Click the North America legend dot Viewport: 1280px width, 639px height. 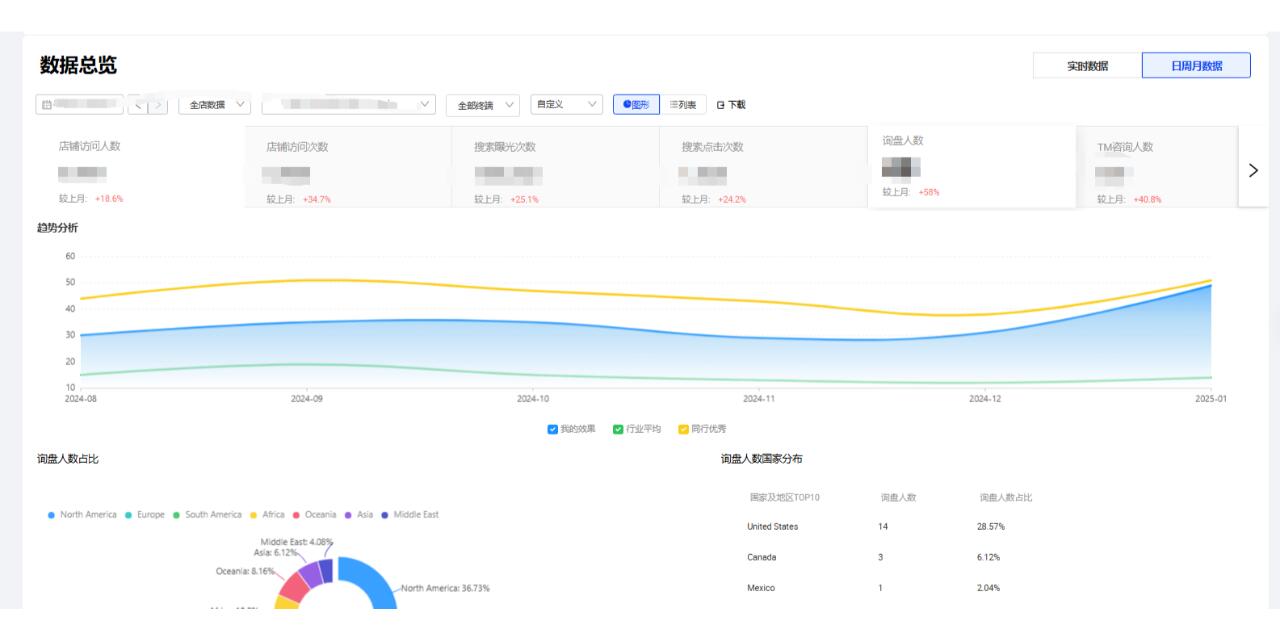[x=51, y=515]
